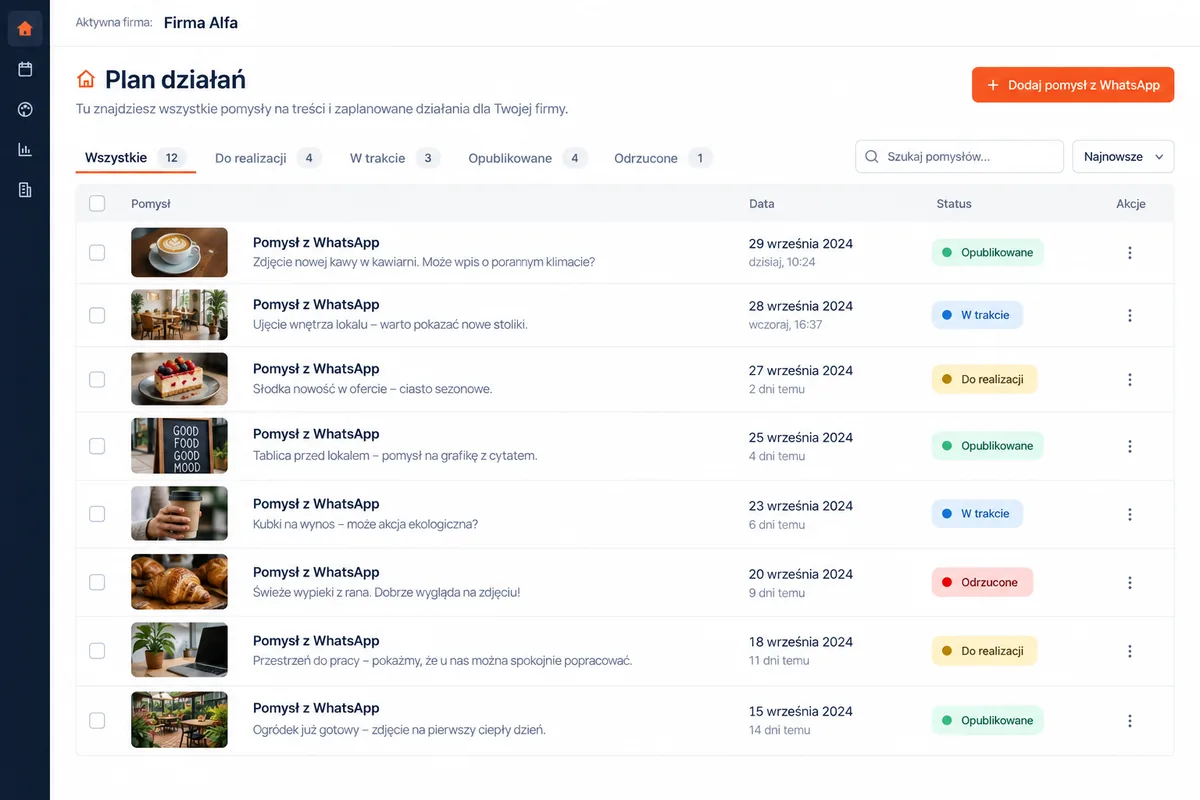Click Opublikowane status on 25 września row
The width and height of the screenshot is (1200, 800).
987,446
